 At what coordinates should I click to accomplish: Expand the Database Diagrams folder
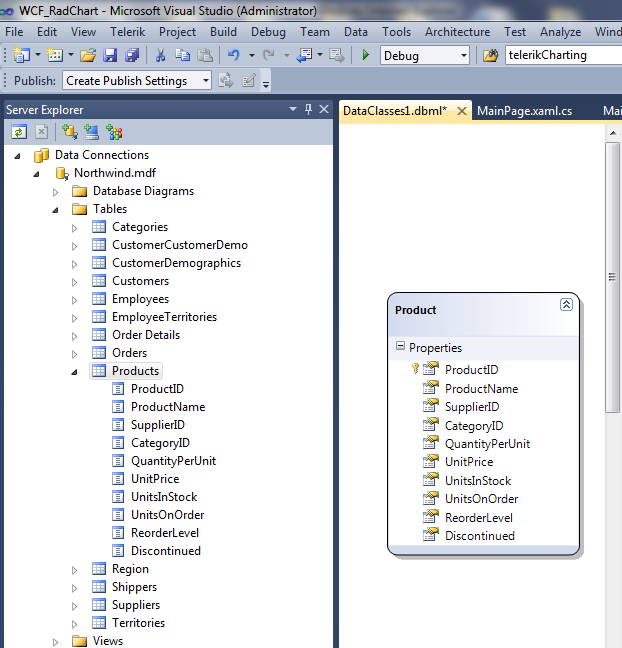click(55, 192)
